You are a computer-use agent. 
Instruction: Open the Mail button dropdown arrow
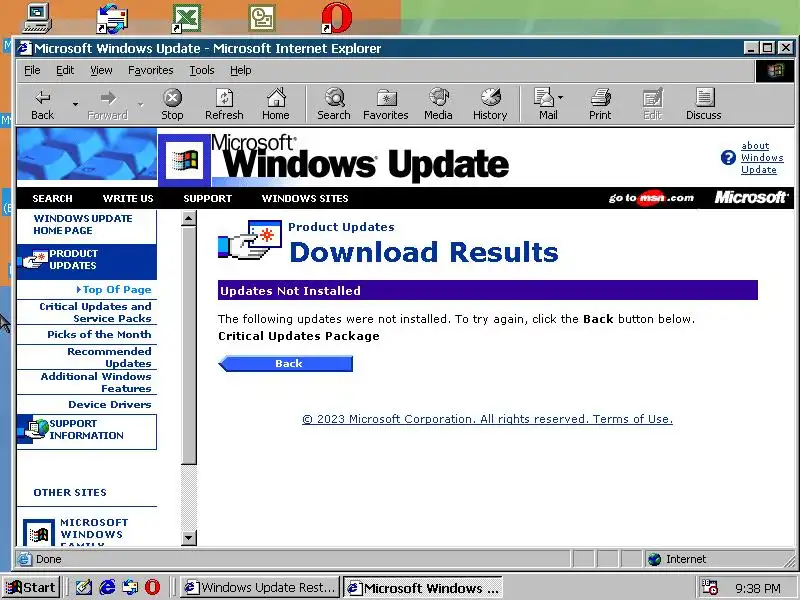tap(561, 97)
